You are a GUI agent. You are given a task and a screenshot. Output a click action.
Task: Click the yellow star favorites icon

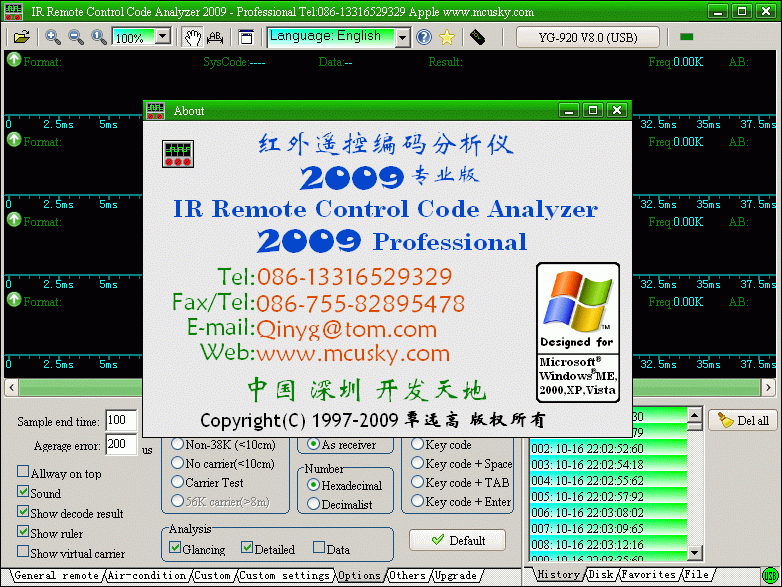[x=447, y=37]
